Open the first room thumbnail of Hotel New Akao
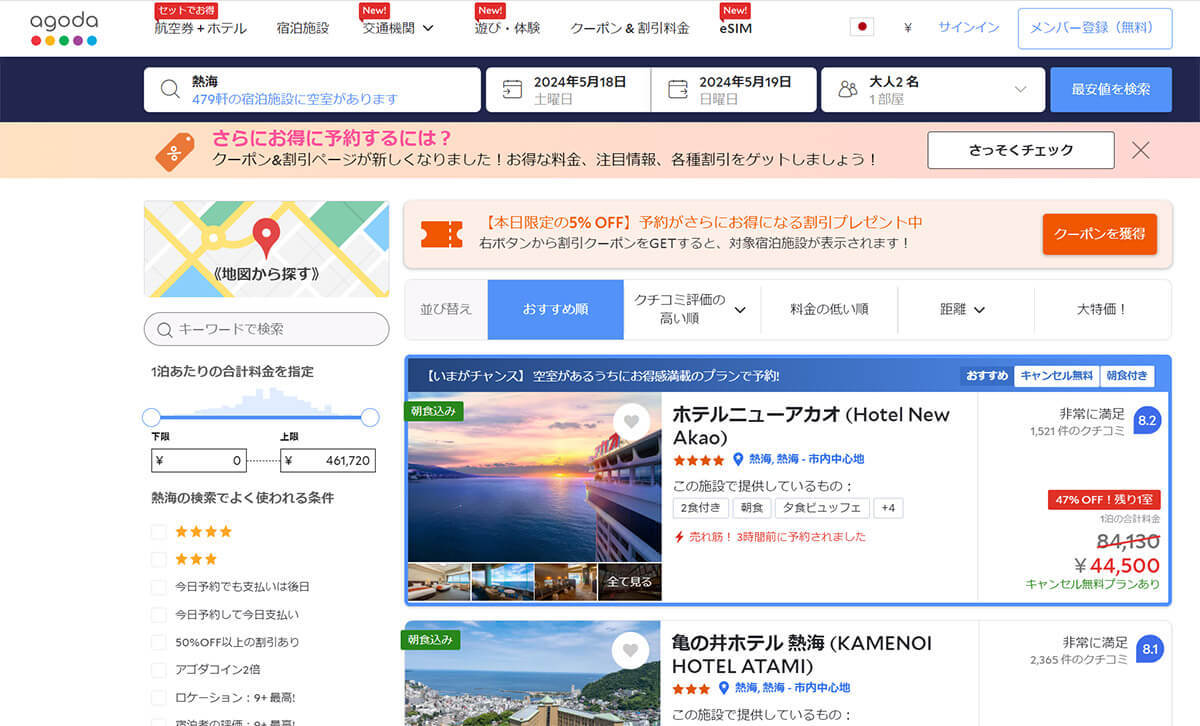 tap(438, 582)
